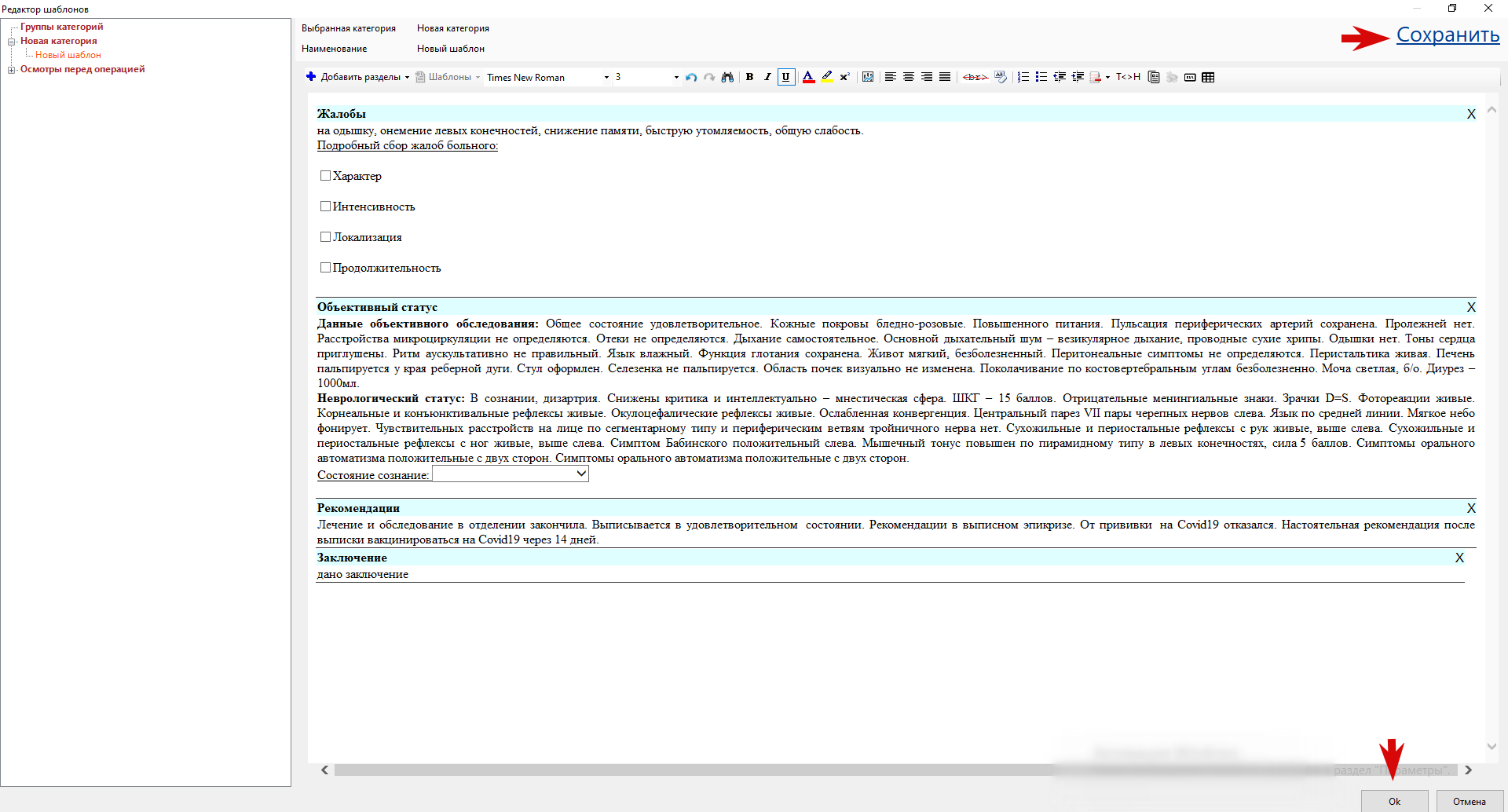1508x812 pixels.
Task: Pick the red font color swatch
Action: pos(808,77)
